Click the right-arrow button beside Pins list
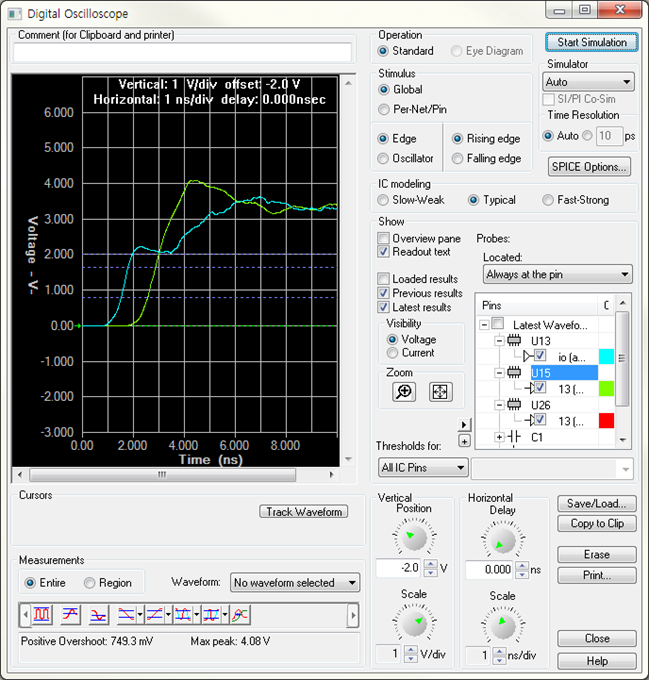649x680 pixels. pyautogui.click(x=464, y=425)
